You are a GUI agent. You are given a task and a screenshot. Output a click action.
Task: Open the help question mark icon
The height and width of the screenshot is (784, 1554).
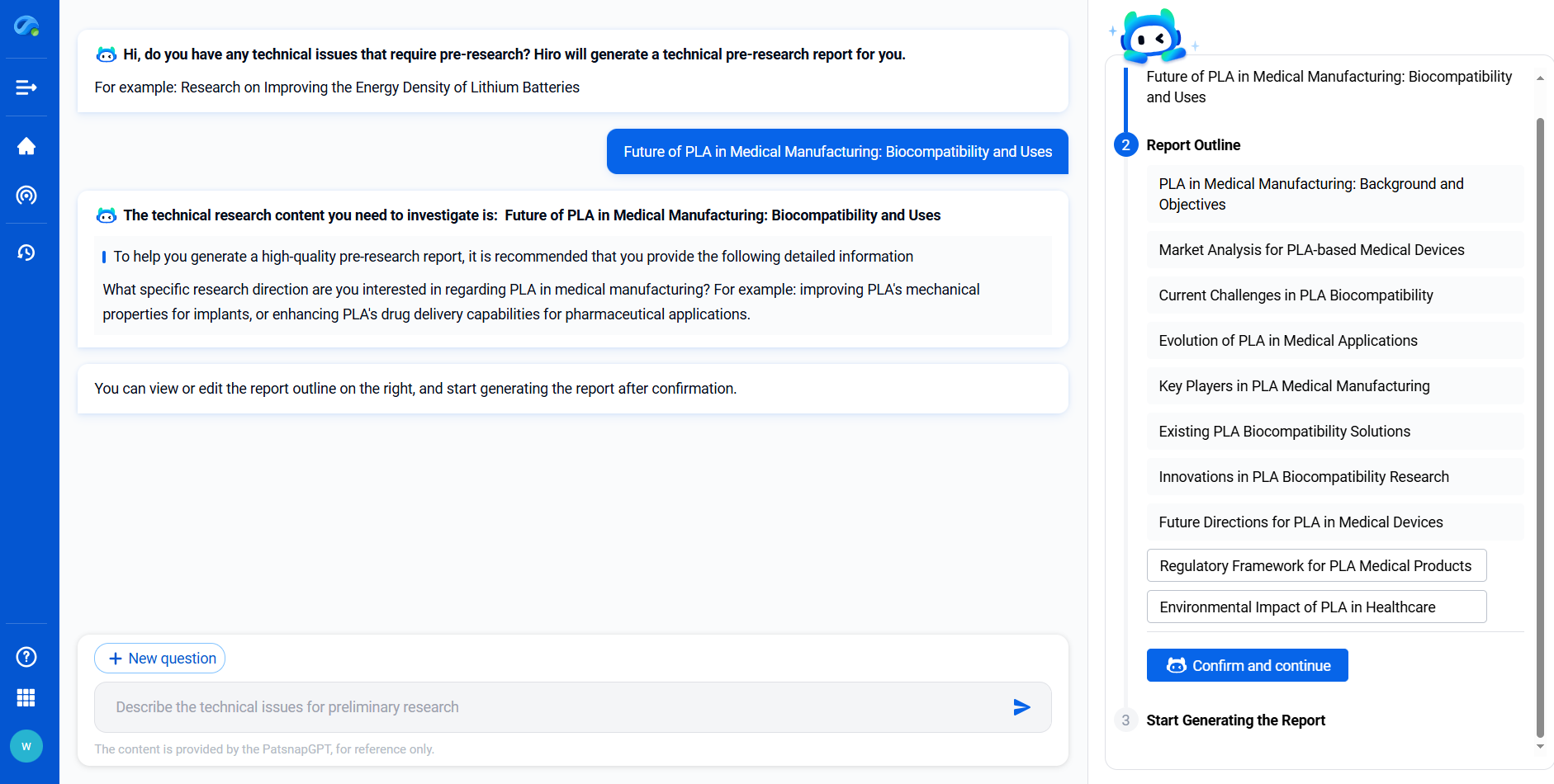[x=26, y=657]
